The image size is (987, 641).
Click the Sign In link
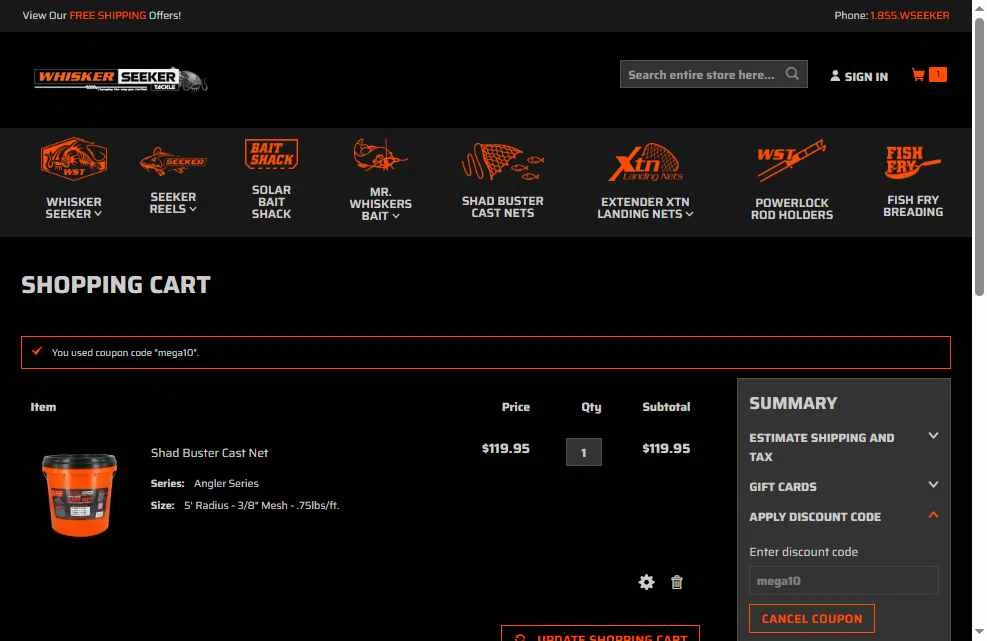pos(866,77)
